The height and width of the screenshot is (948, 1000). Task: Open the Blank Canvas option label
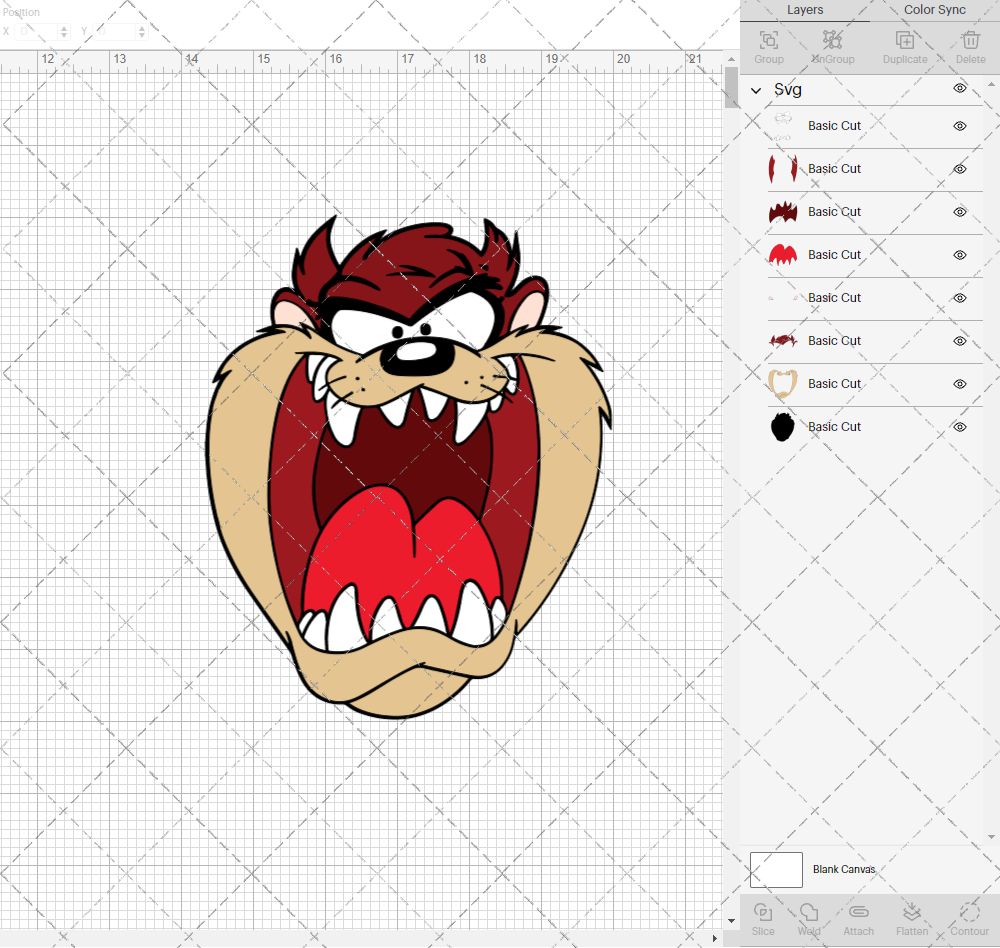click(x=844, y=869)
